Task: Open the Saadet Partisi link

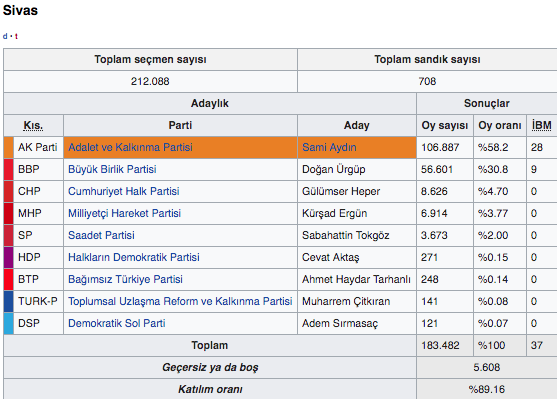Action: [101, 236]
